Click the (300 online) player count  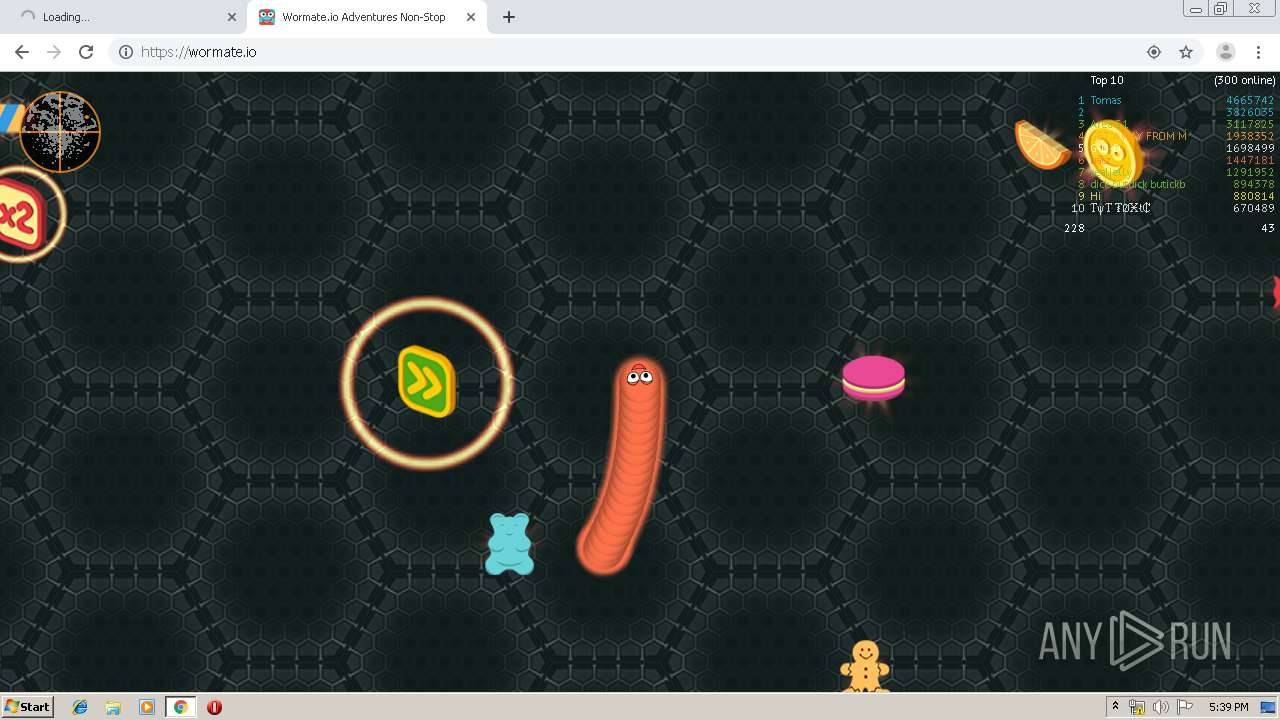pyautogui.click(x=1245, y=80)
